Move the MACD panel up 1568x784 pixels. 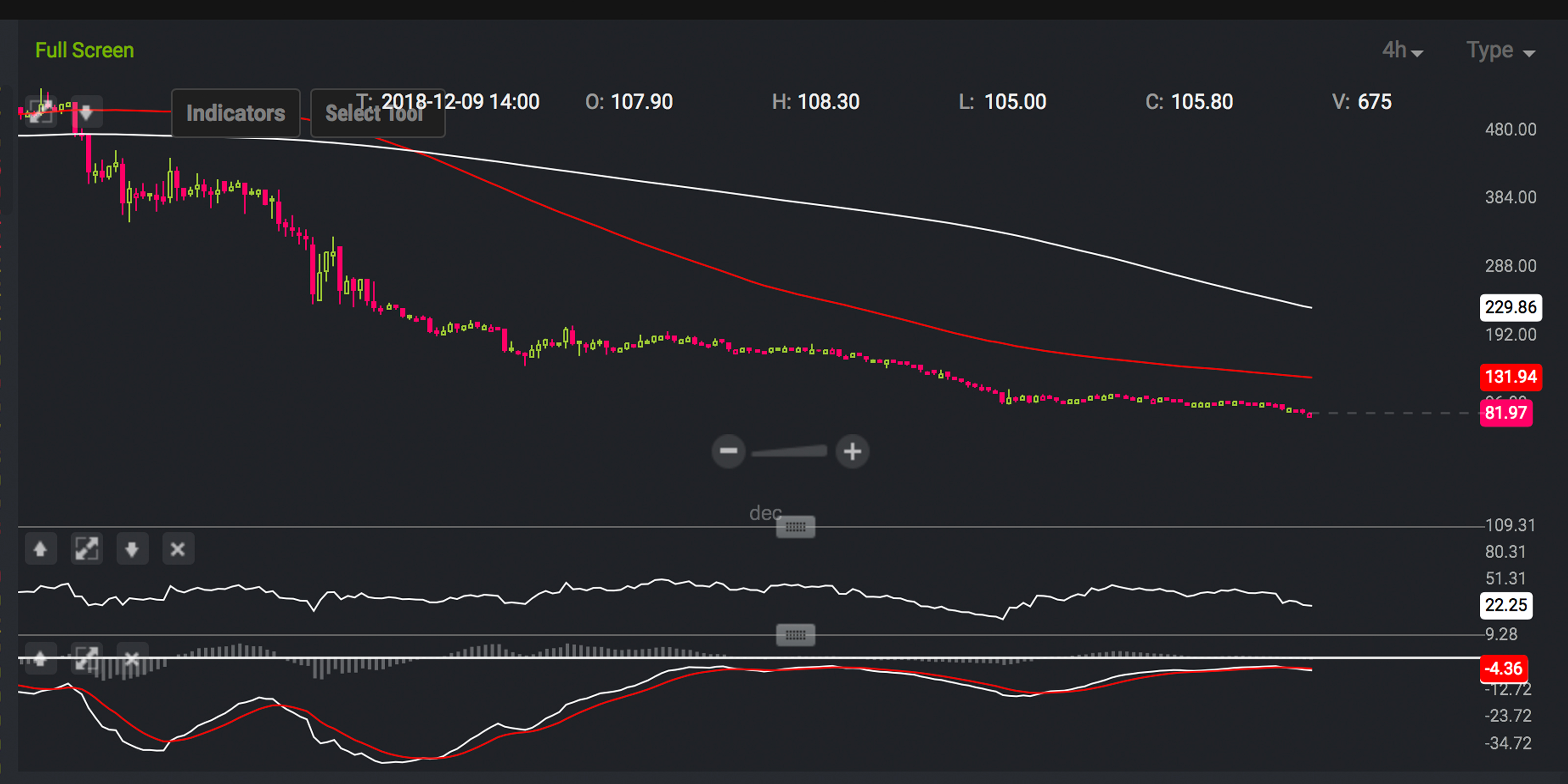tap(41, 658)
